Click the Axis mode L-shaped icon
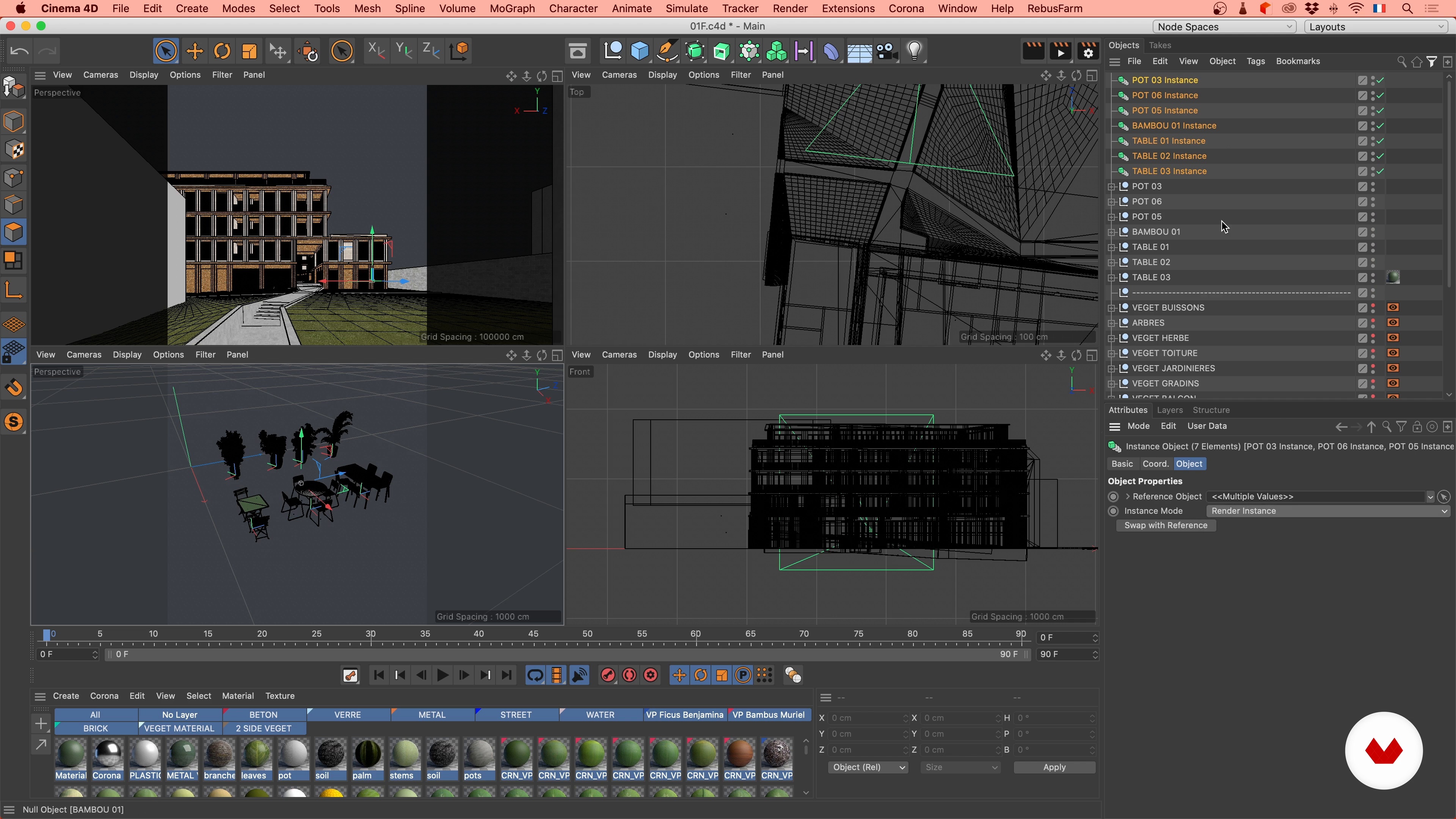This screenshot has width=1456, height=819. [x=14, y=289]
